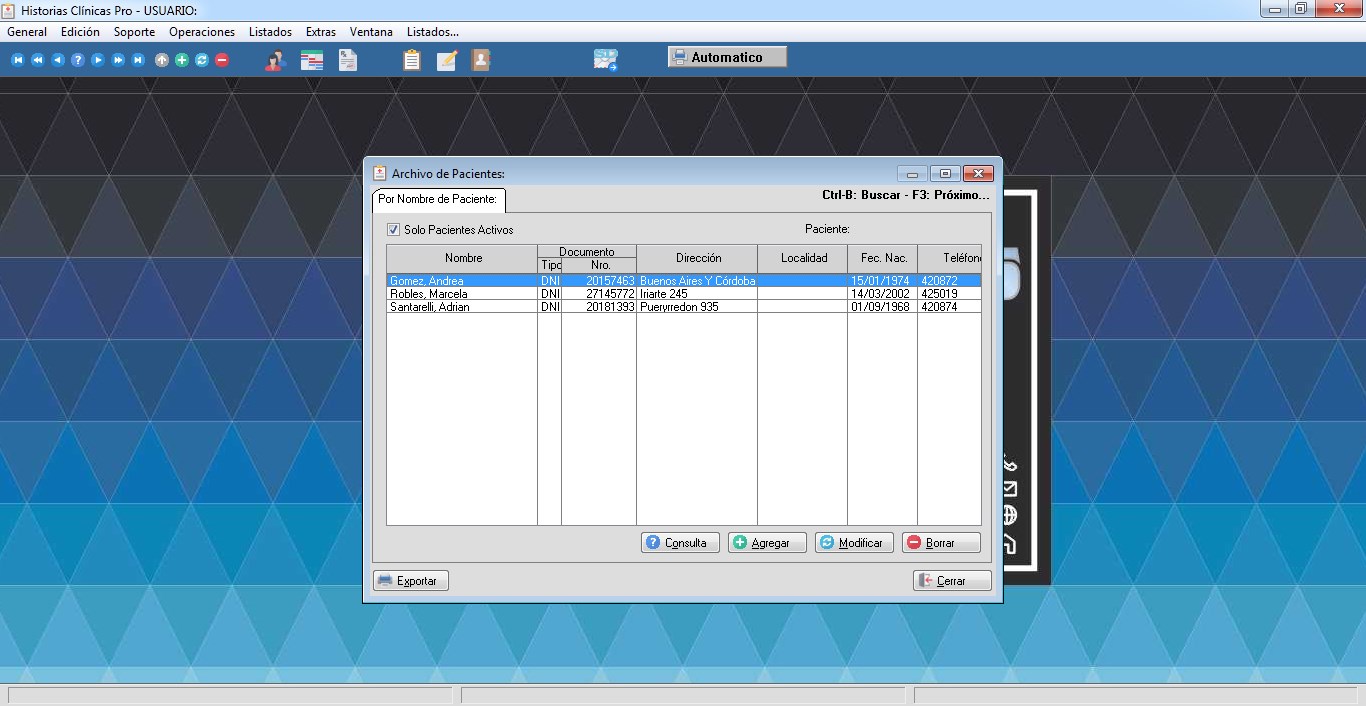The height and width of the screenshot is (706, 1366).
Task: Select the Por Nombre de Paciente tab
Action: (438, 200)
